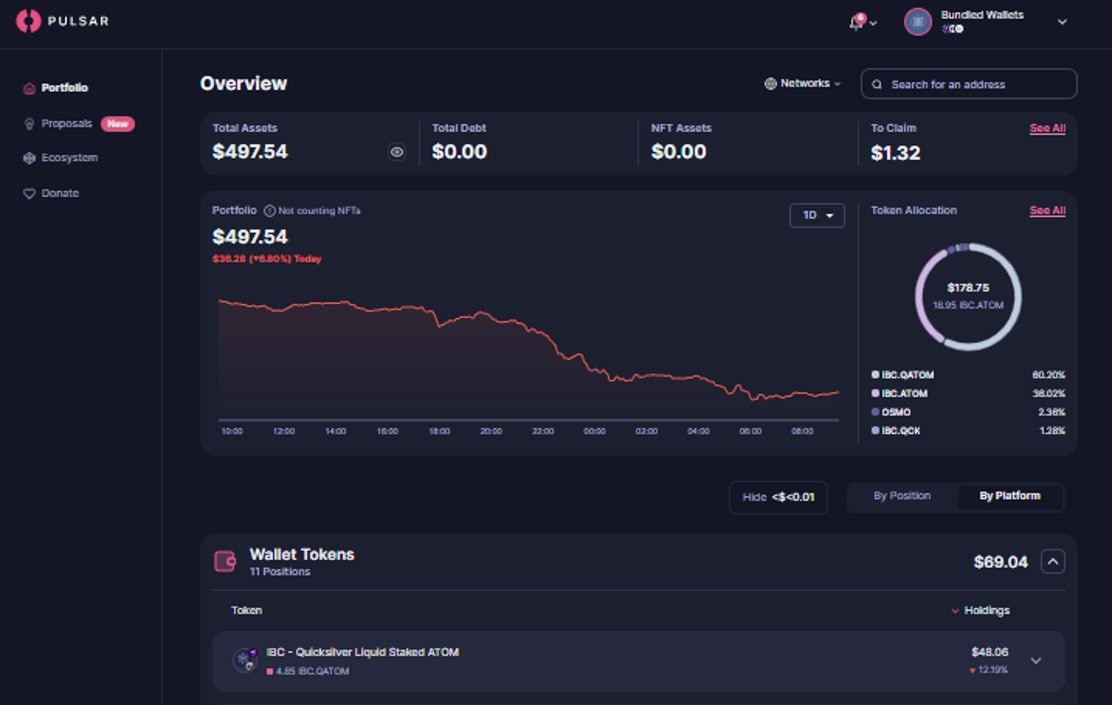1112x705 pixels.
Task: Click the wallet icon beside Wallet Tokens
Action: [x=222, y=561]
